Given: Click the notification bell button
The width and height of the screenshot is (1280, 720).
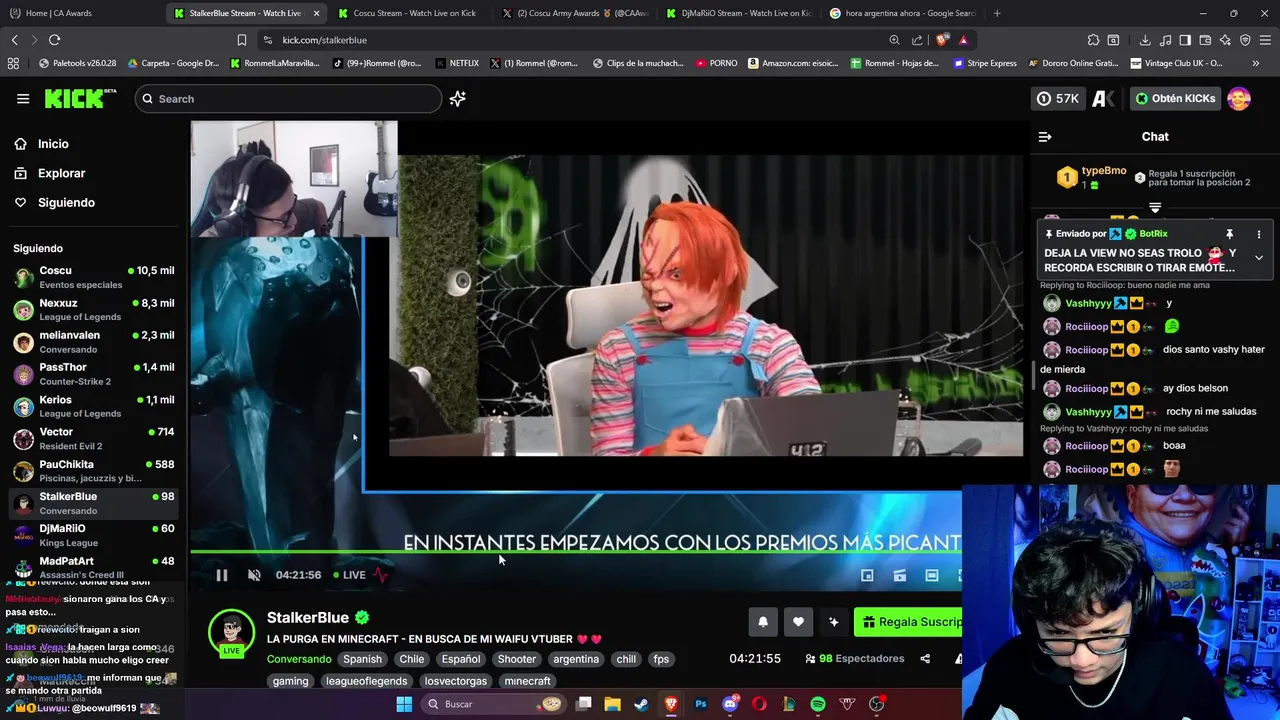Looking at the screenshot, I should [763, 622].
